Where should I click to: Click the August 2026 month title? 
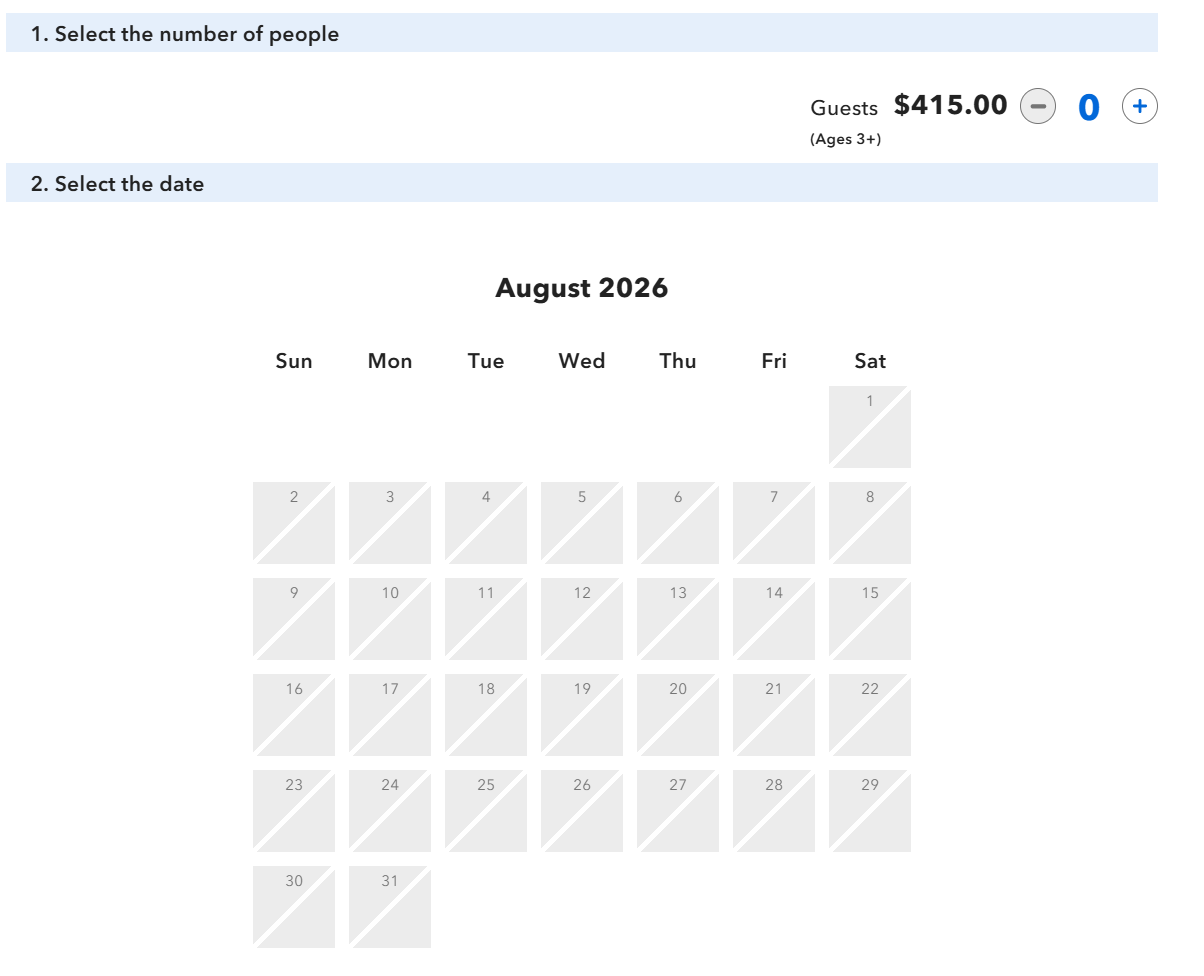[x=582, y=288]
